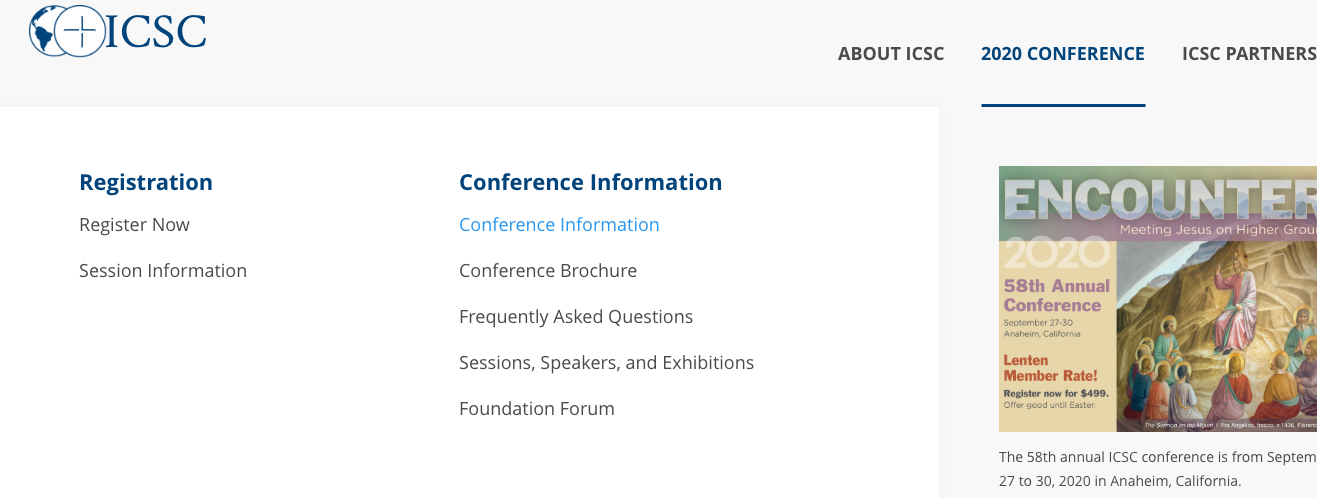Follow the Register Now link
This screenshot has height=498, width=1317.
tap(134, 225)
